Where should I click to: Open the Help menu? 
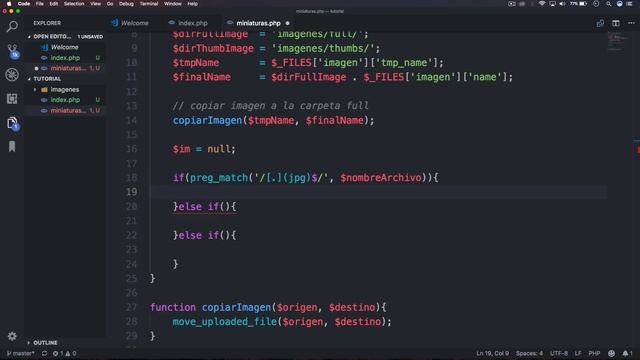193,4
